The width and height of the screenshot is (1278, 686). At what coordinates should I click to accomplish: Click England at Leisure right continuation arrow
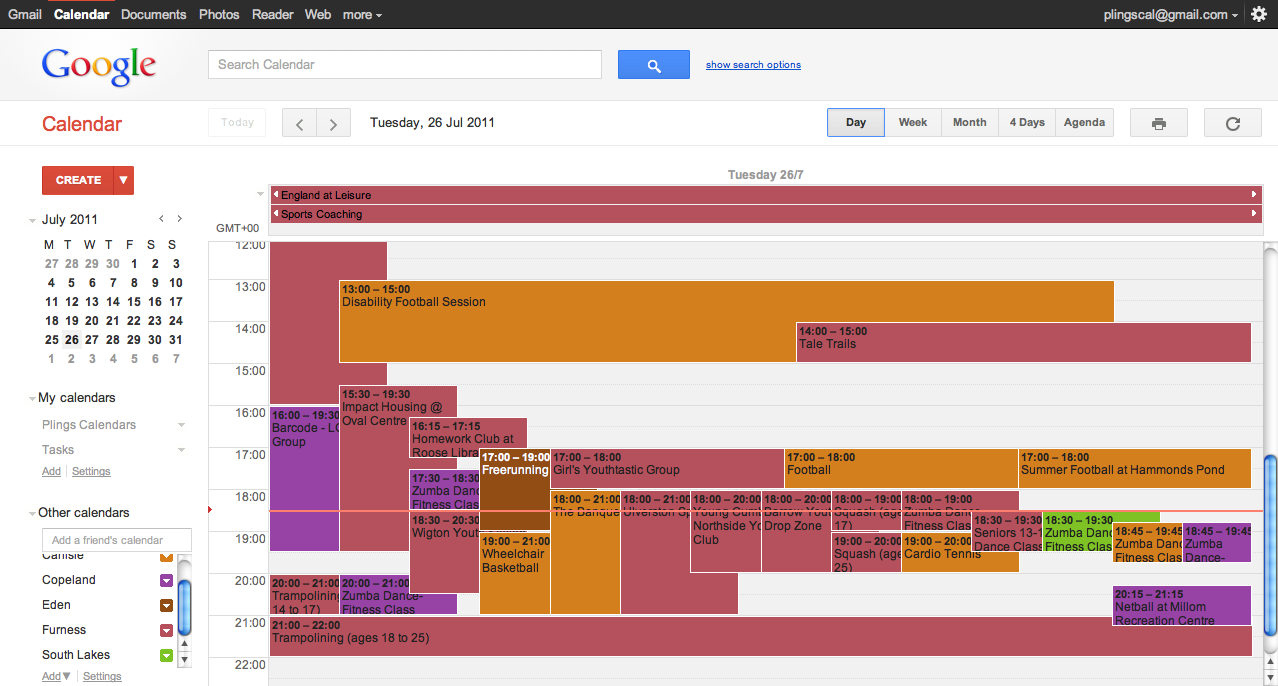[1254, 195]
